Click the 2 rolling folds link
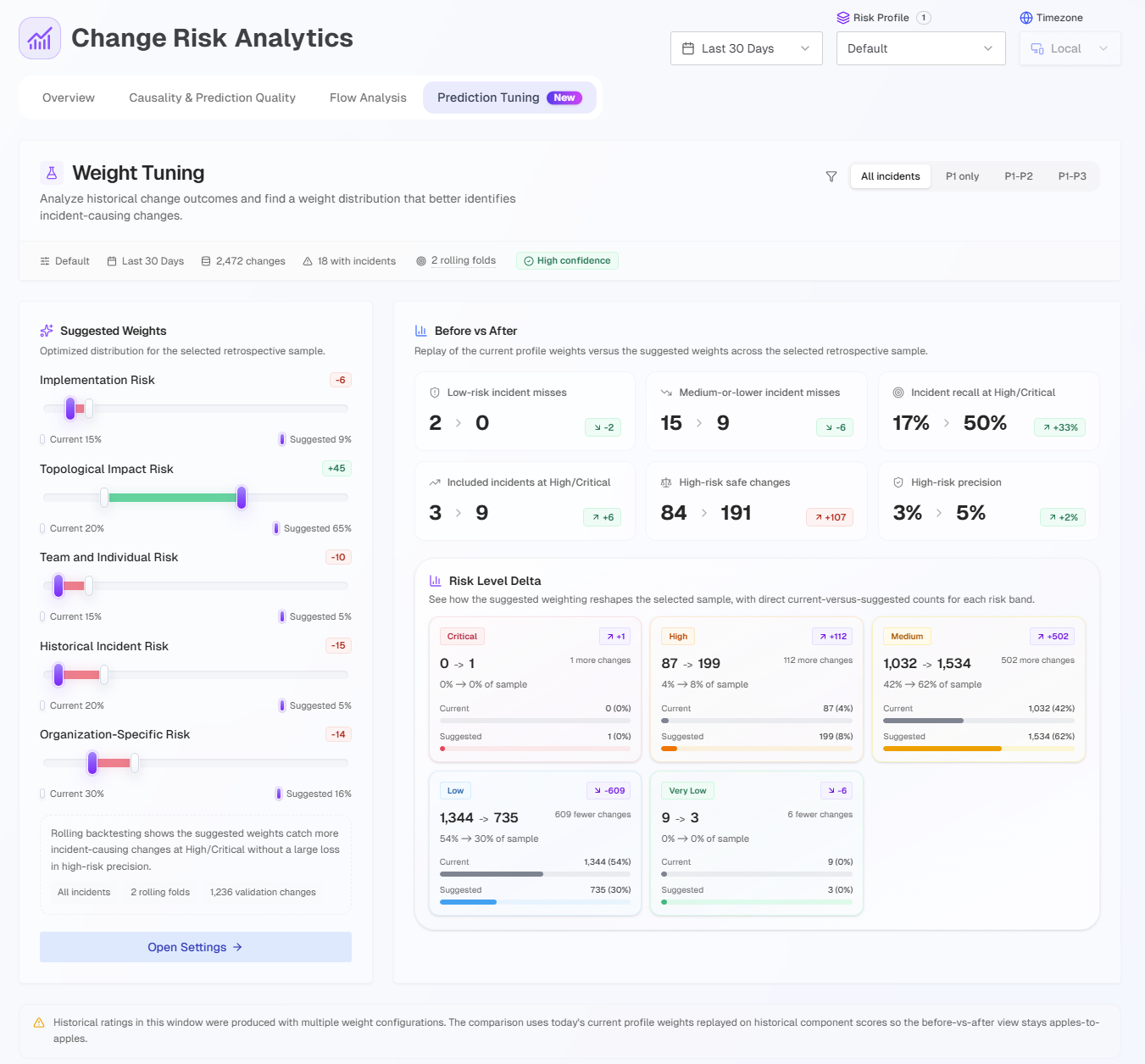Viewport: 1145px width, 1064px height. pyautogui.click(x=463, y=260)
